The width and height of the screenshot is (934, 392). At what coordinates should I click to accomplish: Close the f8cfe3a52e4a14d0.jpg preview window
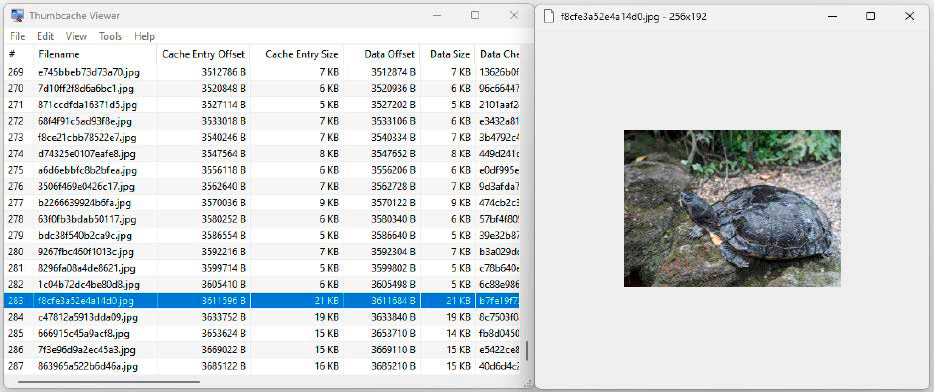click(x=909, y=17)
